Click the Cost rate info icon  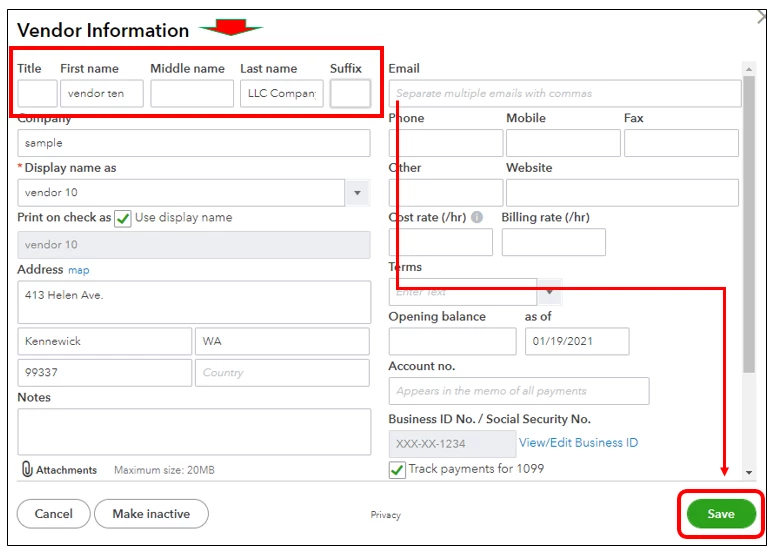click(476, 217)
